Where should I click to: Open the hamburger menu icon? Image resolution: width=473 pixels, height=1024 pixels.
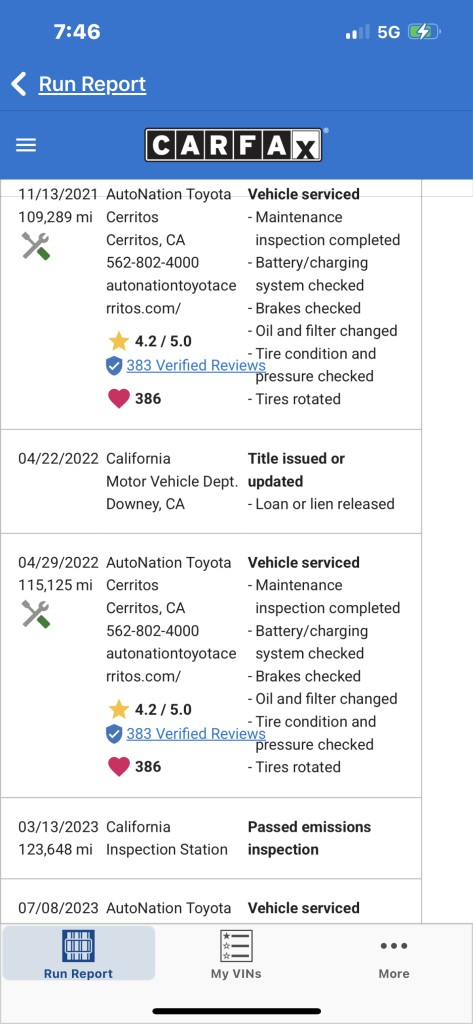pos(26,145)
